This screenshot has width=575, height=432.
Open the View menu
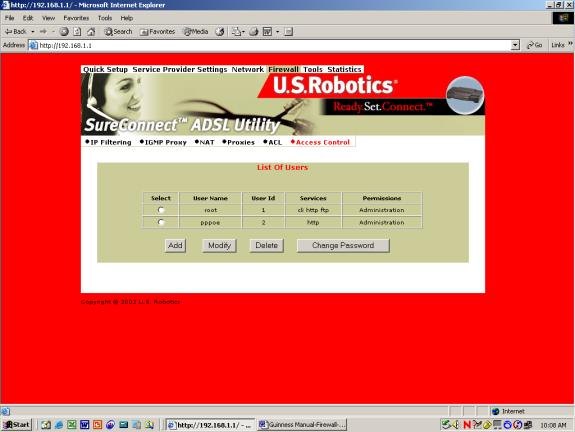pos(48,18)
